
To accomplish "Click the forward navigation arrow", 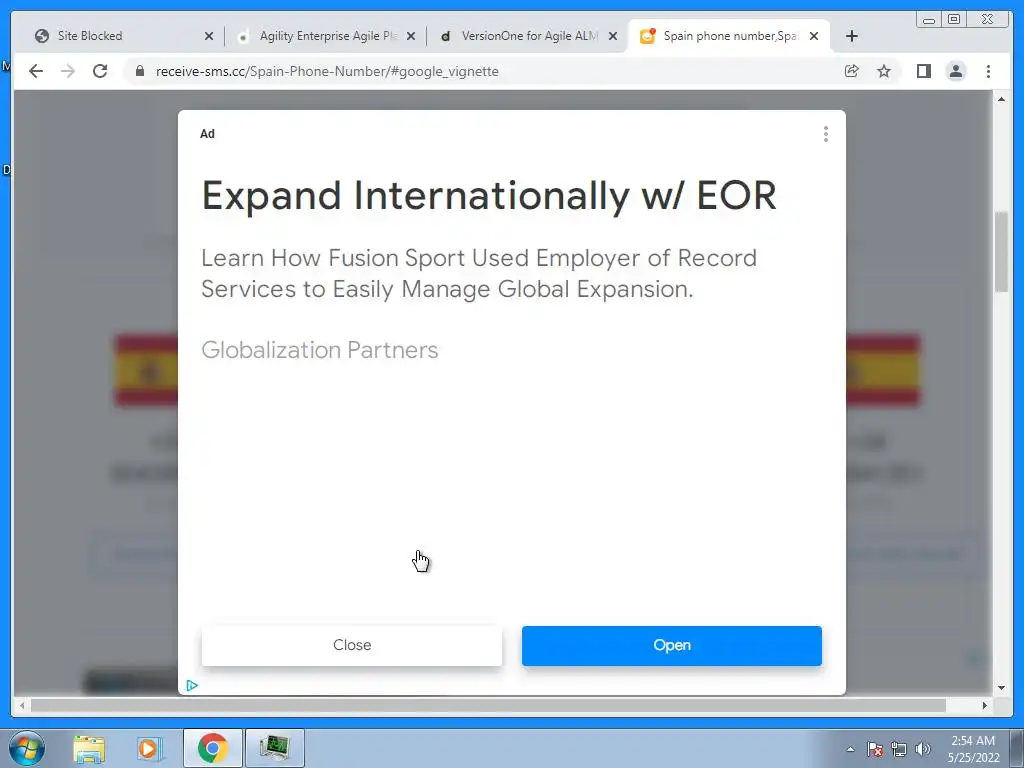I will (68, 71).
